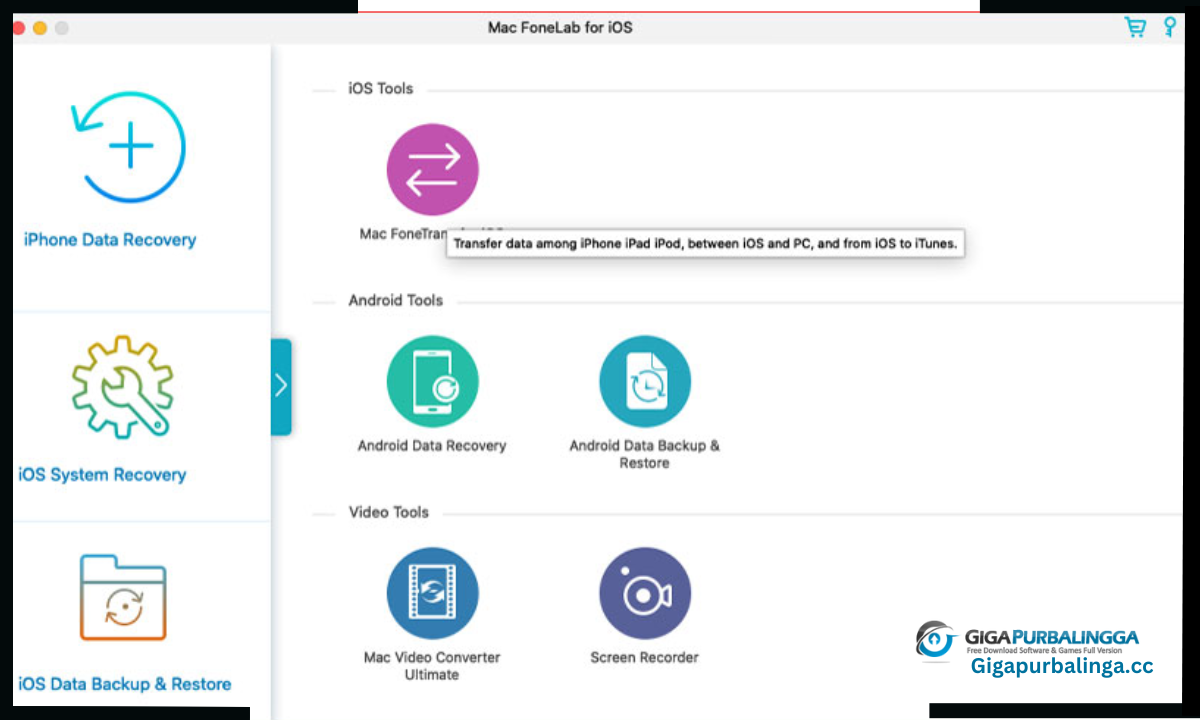Open Android Data Backup & Restore icon

(x=644, y=382)
